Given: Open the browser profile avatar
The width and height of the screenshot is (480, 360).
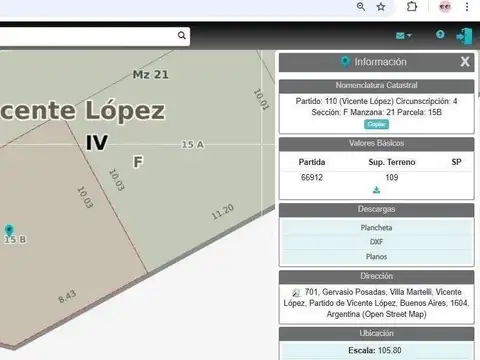Looking at the screenshot, I should click(445, 7).
